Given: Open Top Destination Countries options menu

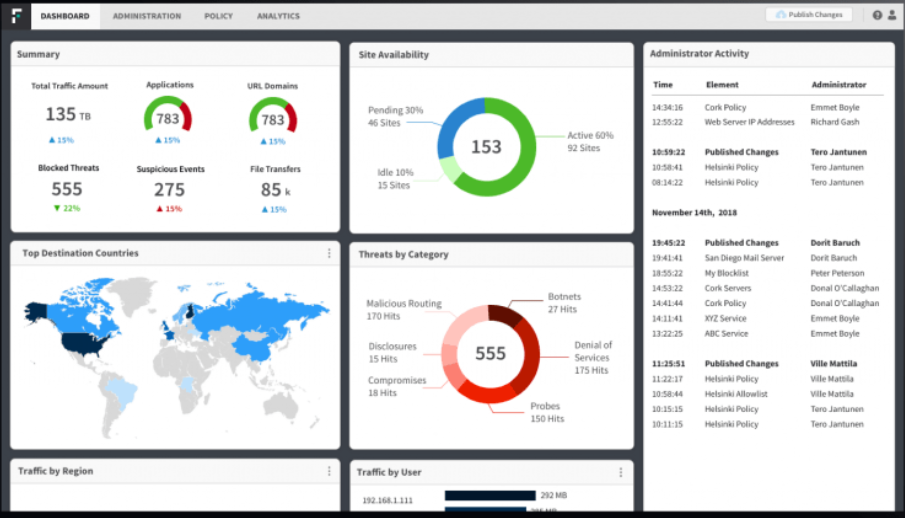Looking at the screenshot, I should pyautogui.click(x=329, y=253).
